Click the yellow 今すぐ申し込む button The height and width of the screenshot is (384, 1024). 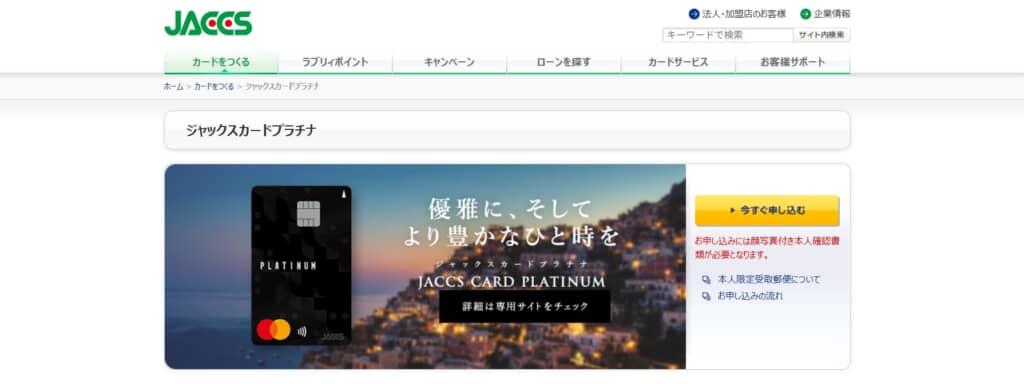click(767, 210)
